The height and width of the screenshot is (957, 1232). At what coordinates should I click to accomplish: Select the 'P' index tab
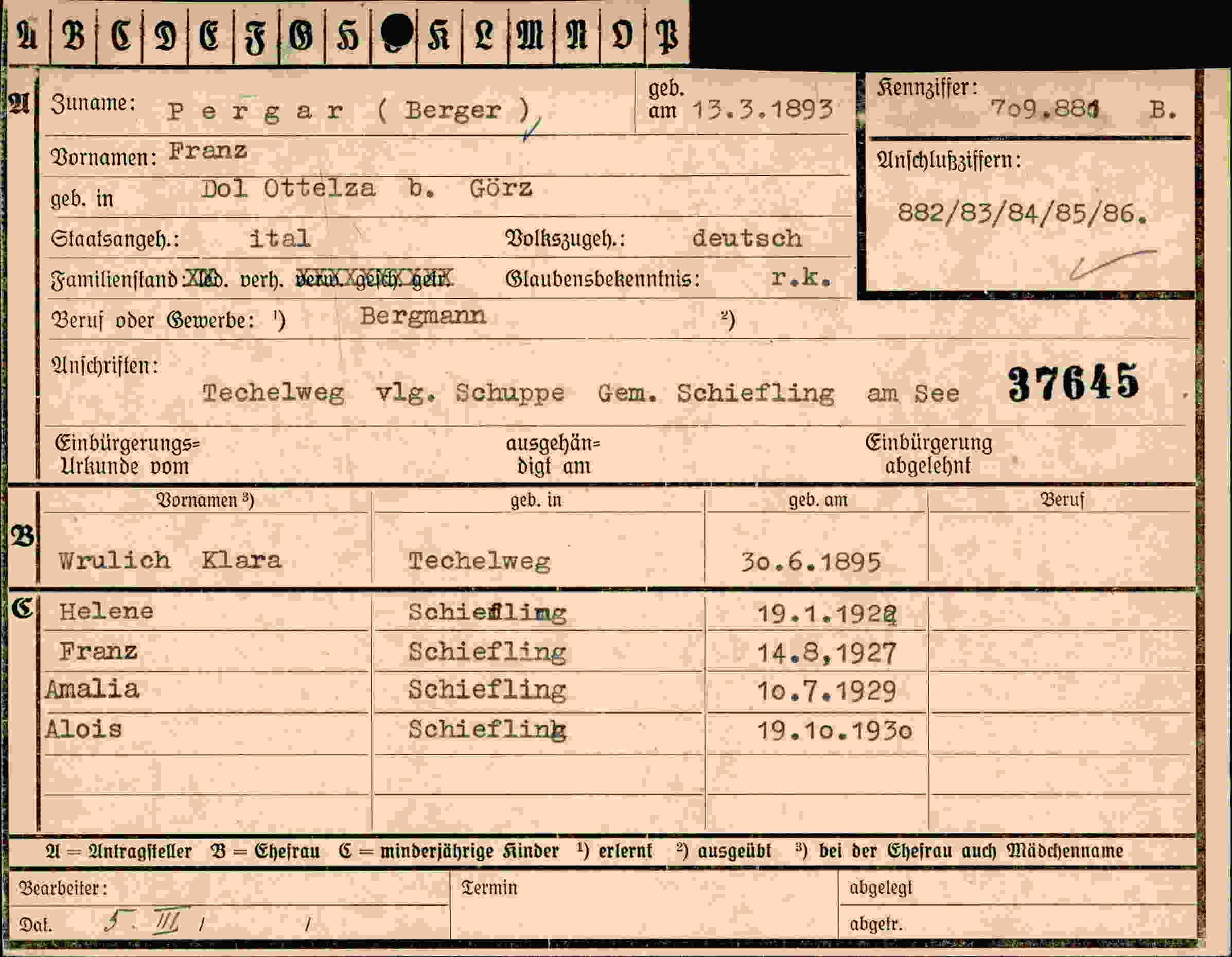click(667, 35)
